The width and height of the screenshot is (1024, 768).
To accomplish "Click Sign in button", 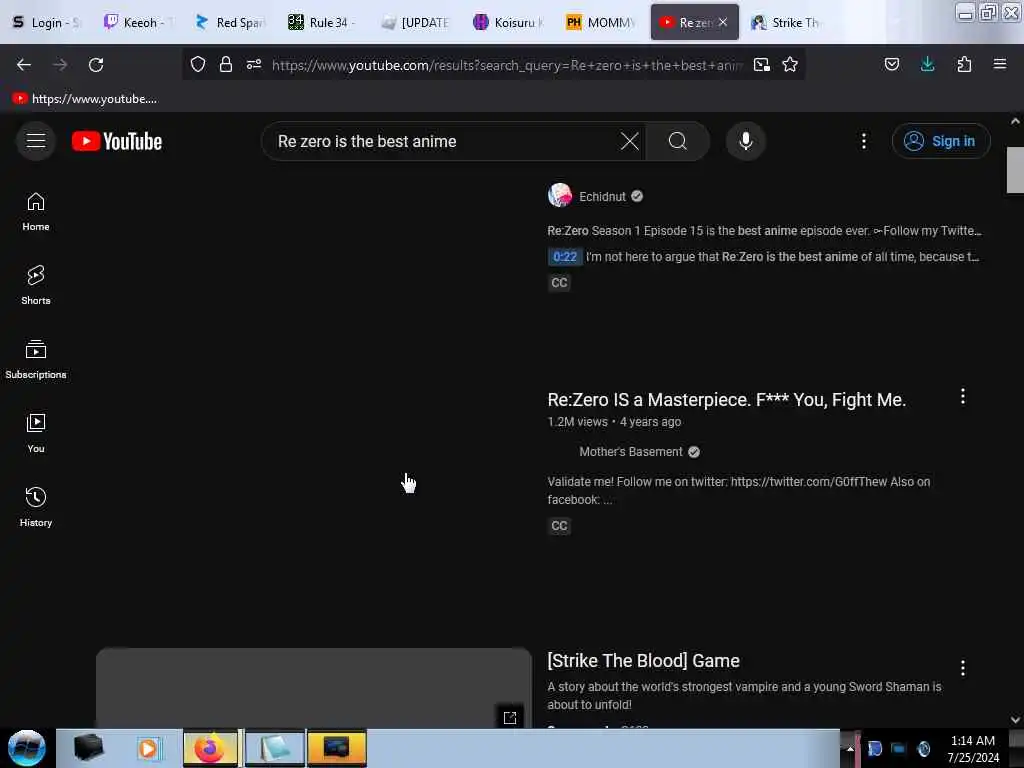I will pos(941,141).
